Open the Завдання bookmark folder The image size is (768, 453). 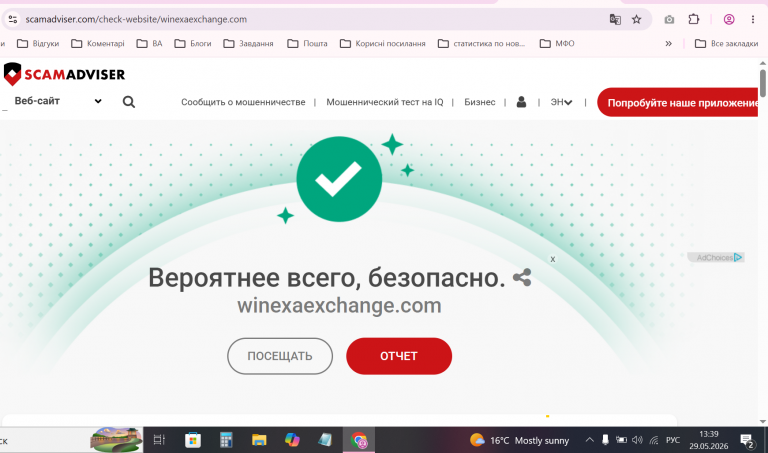[x=248, y=44]
